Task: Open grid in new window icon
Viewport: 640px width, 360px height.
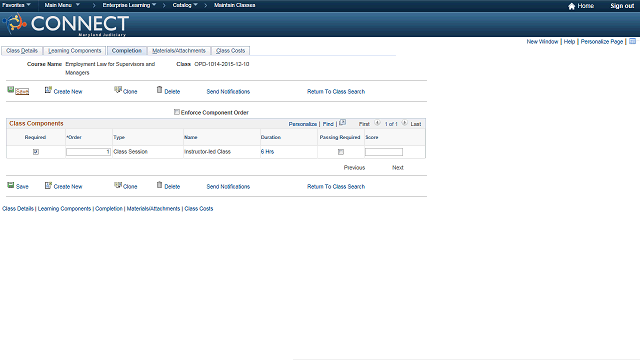Action: (x=342, y=122)
